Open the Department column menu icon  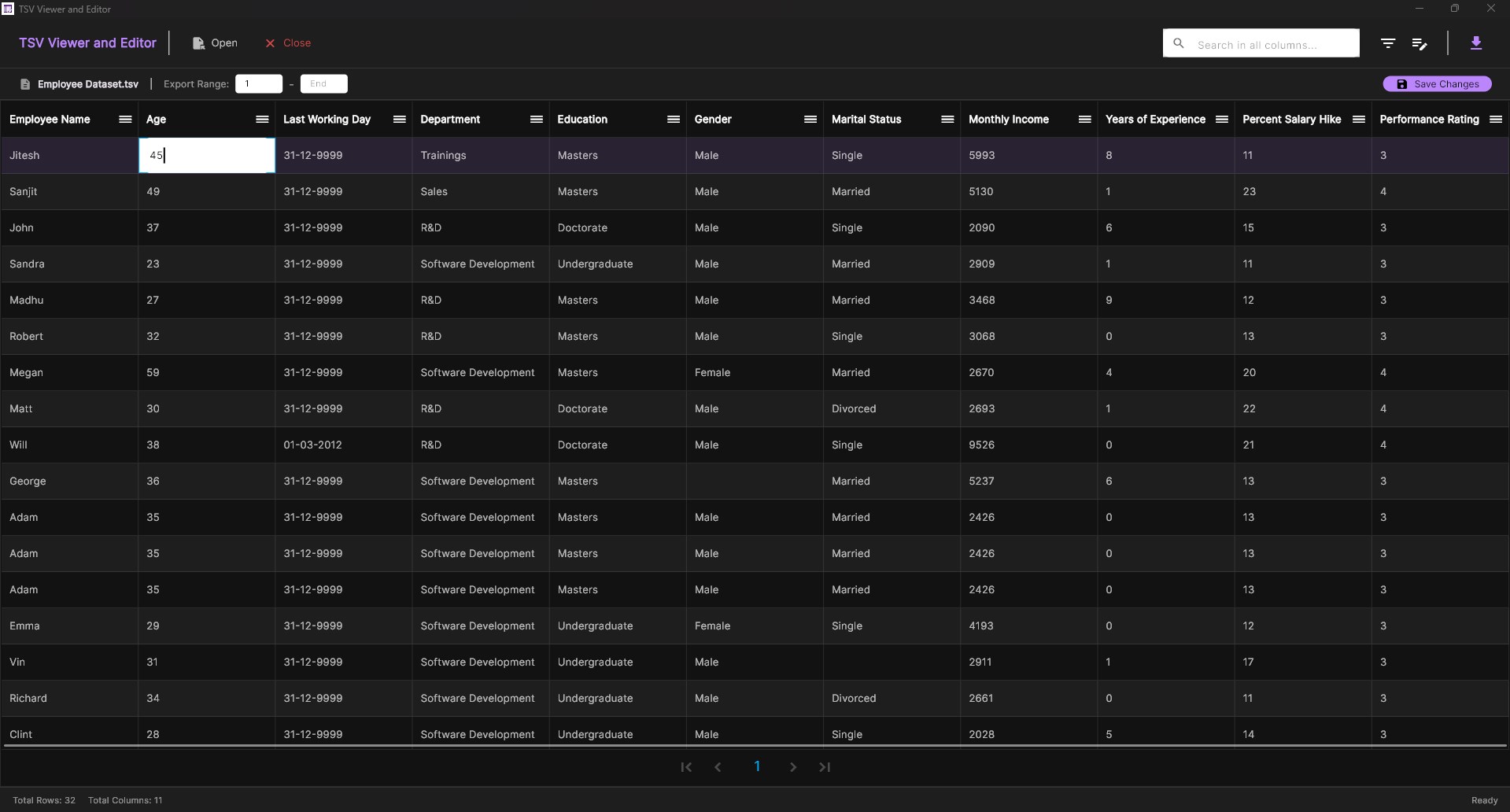(536, 120)
